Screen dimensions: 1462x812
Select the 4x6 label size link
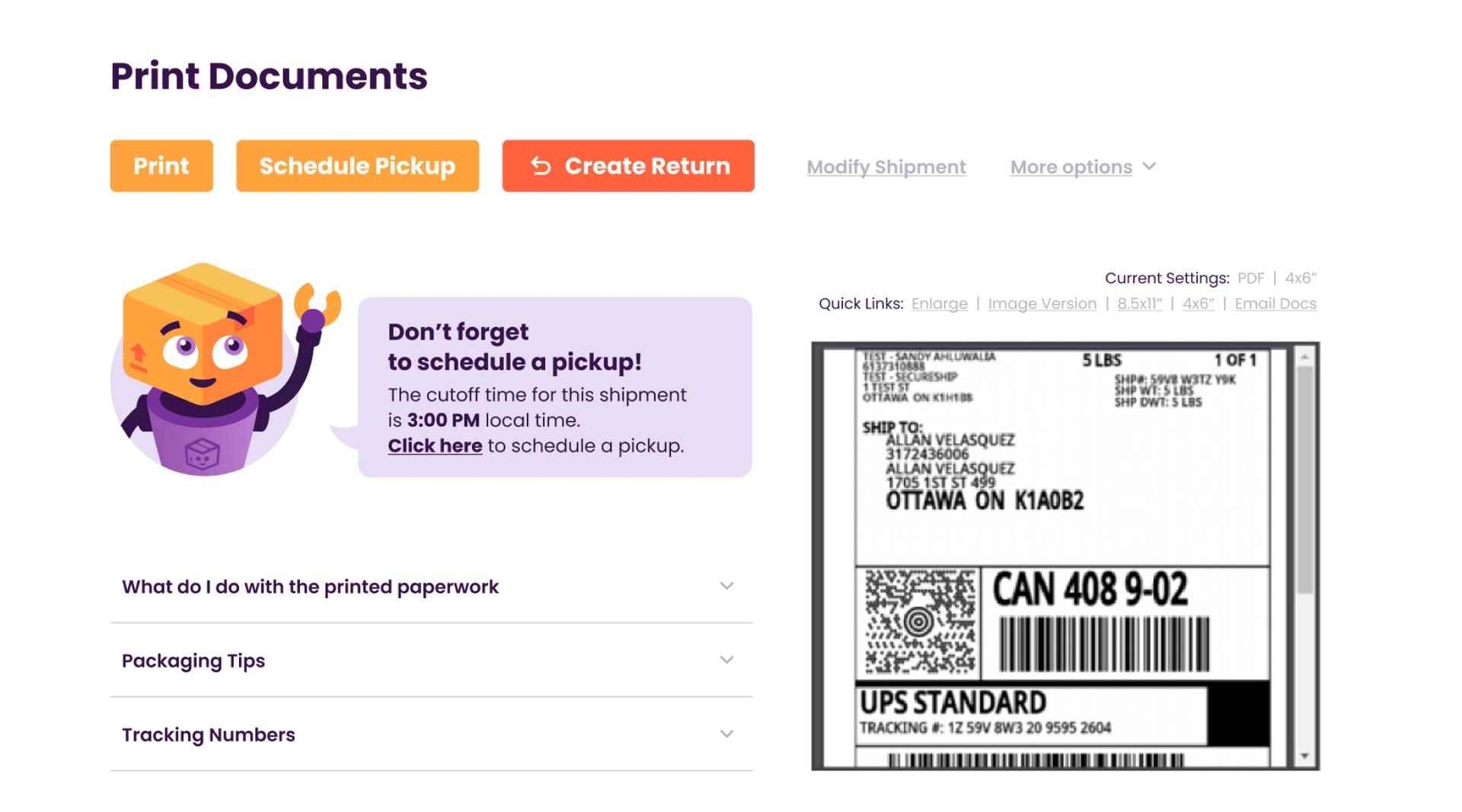[1197, 303]
